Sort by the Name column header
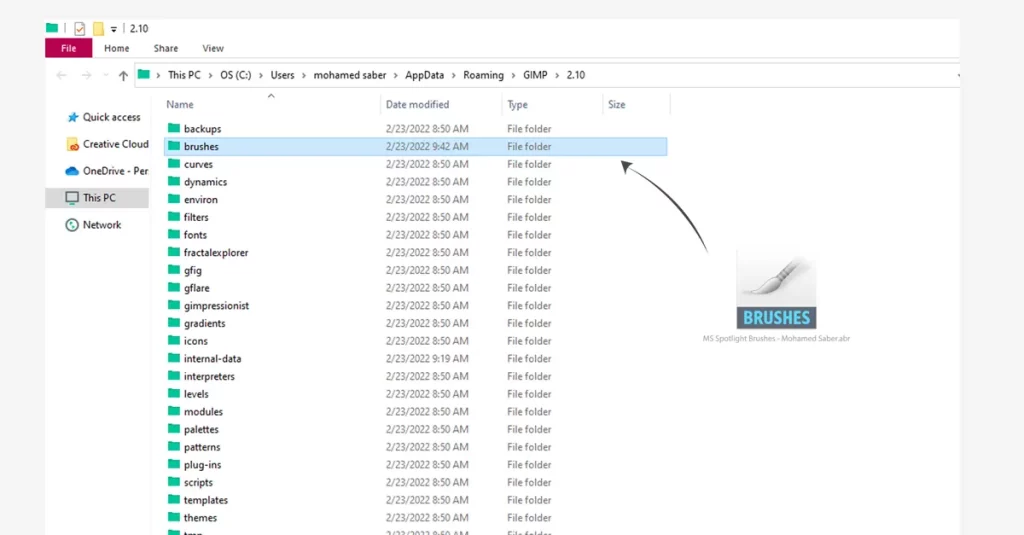Viewport: 1024px width, 535px height. pyautogui.click(x=180, y=105)
